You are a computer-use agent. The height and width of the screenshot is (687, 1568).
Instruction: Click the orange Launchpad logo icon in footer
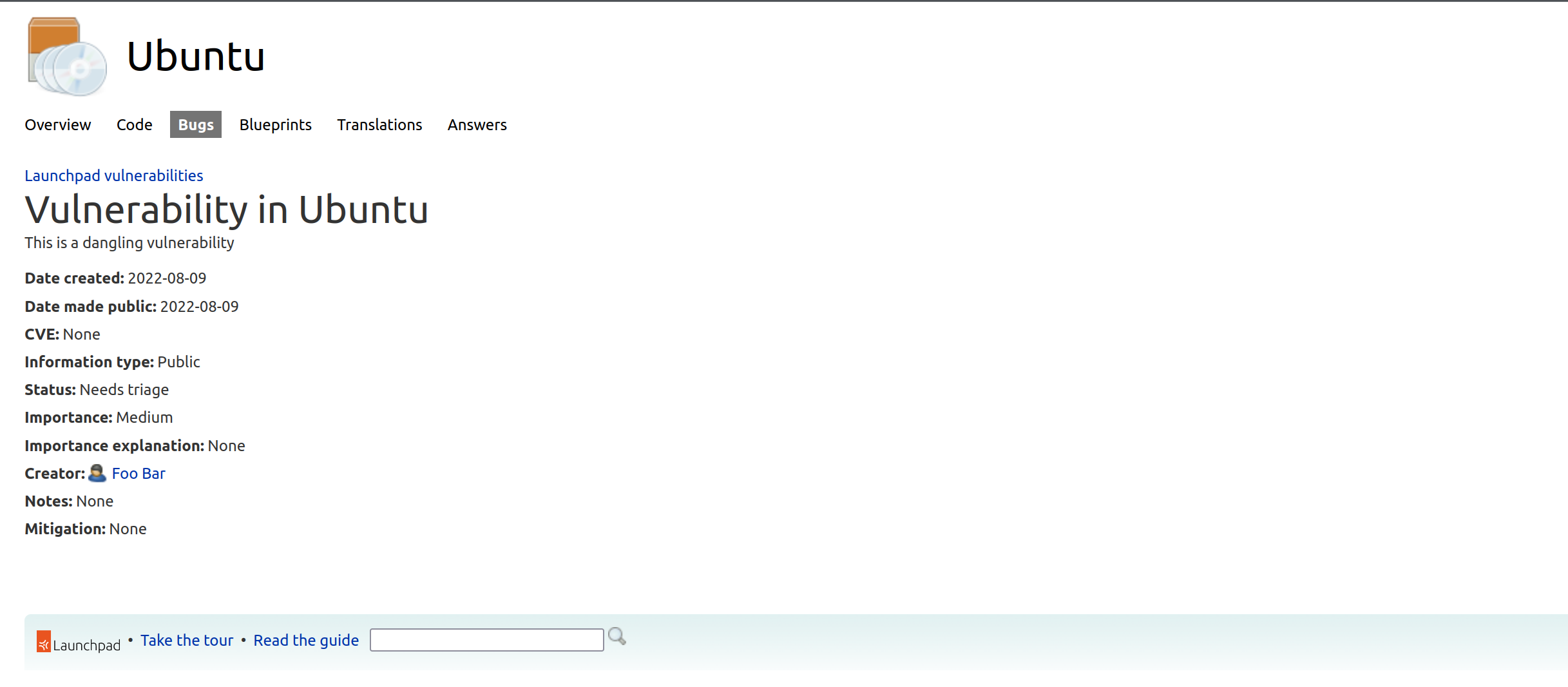click(44, 641)
